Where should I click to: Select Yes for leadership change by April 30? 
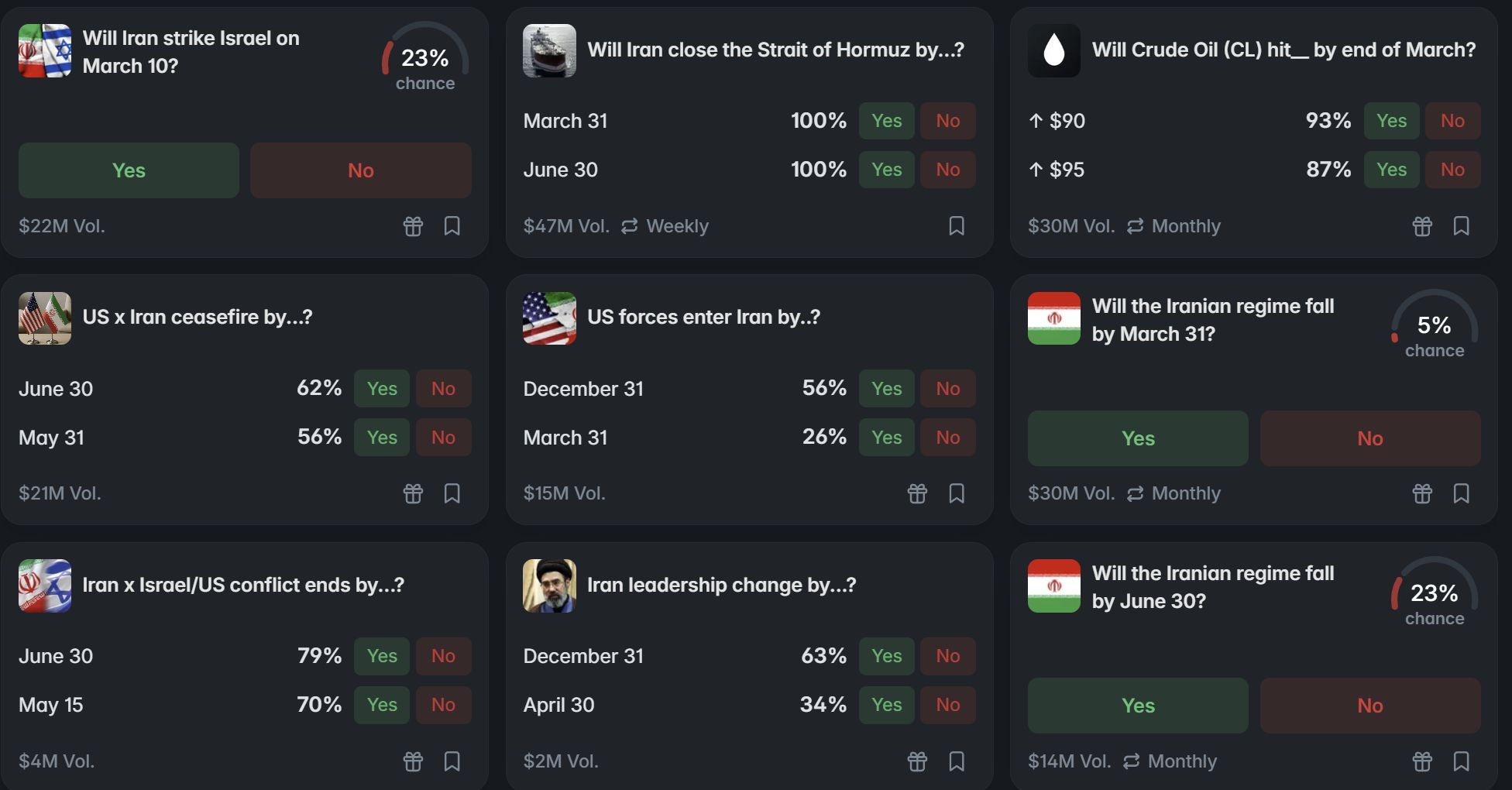pos(886,705)
